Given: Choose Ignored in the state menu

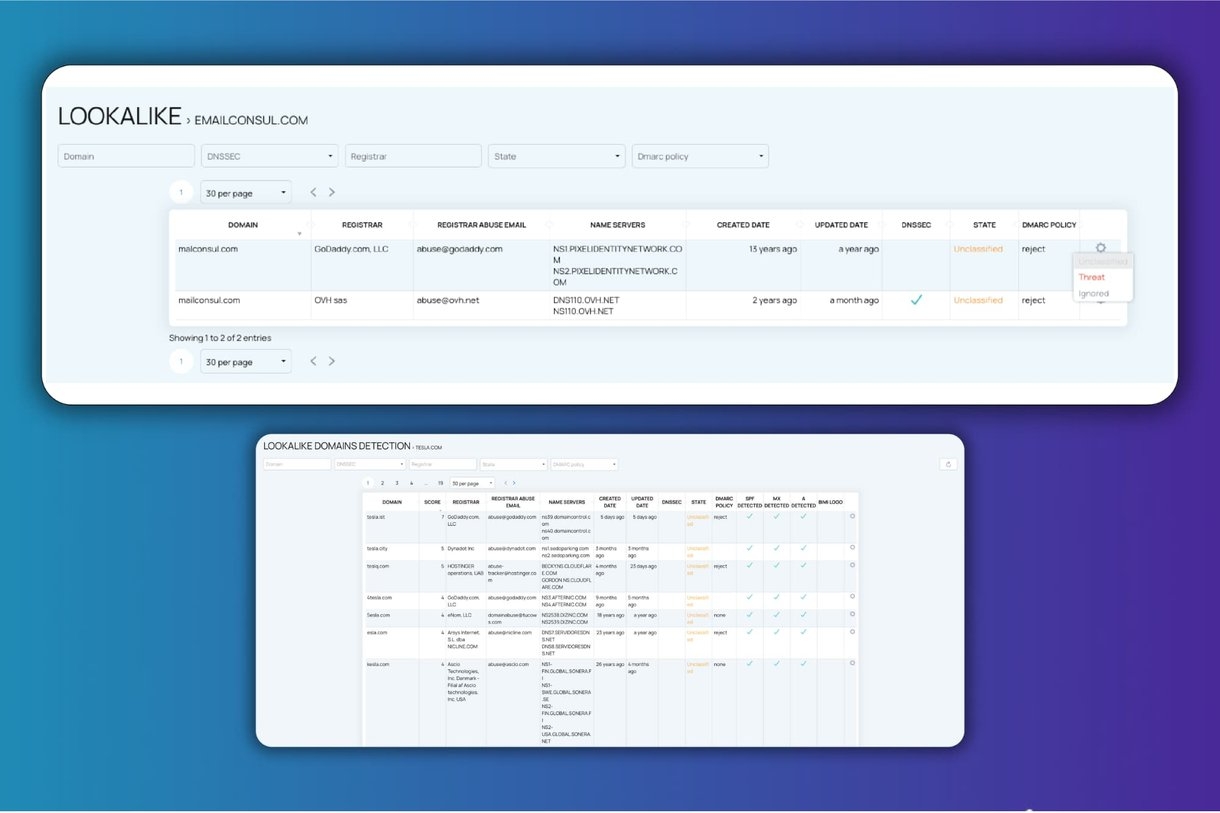Looking at the screenshot, I should (1092, 293).
